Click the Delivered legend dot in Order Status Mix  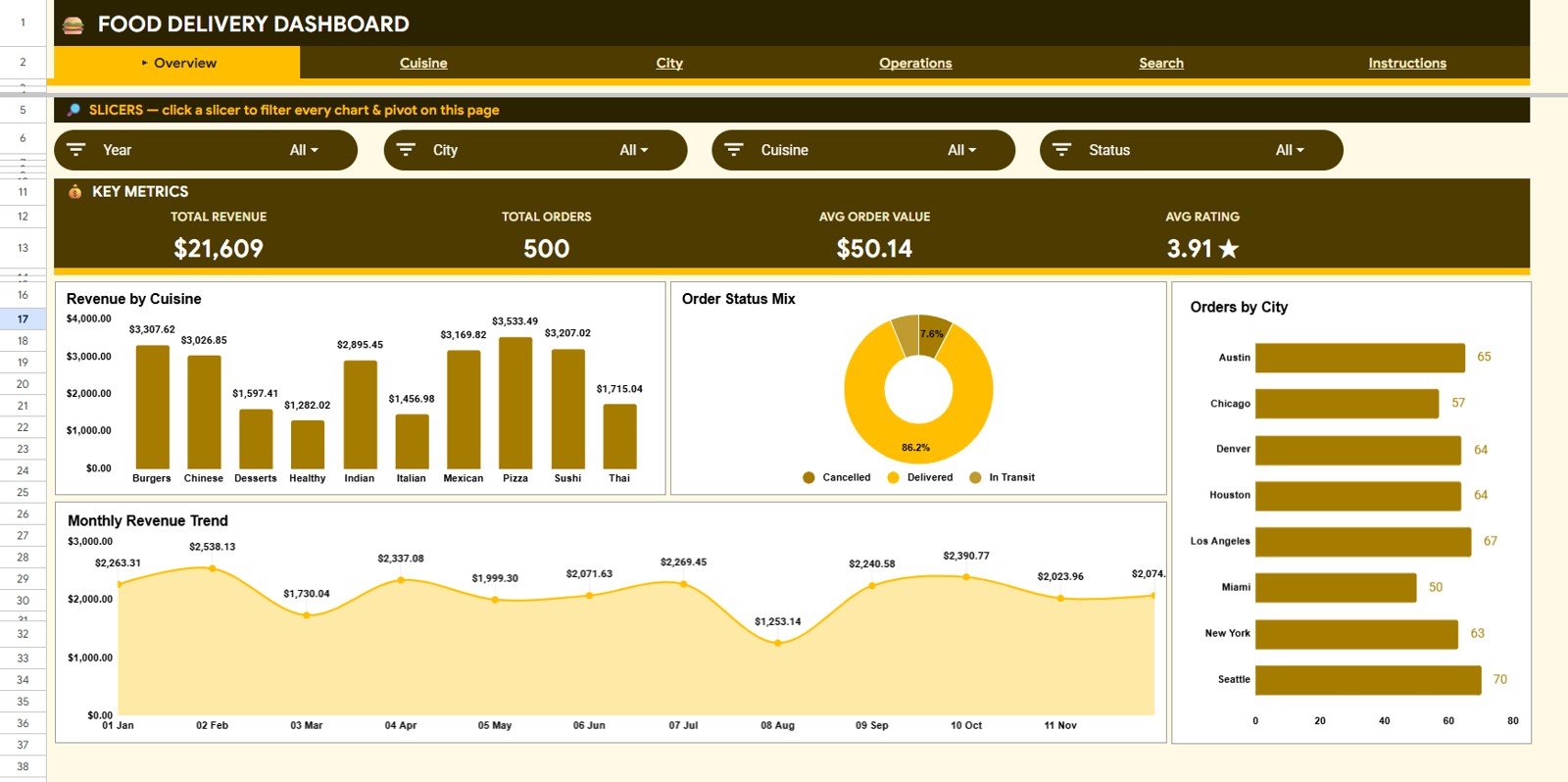893,478
